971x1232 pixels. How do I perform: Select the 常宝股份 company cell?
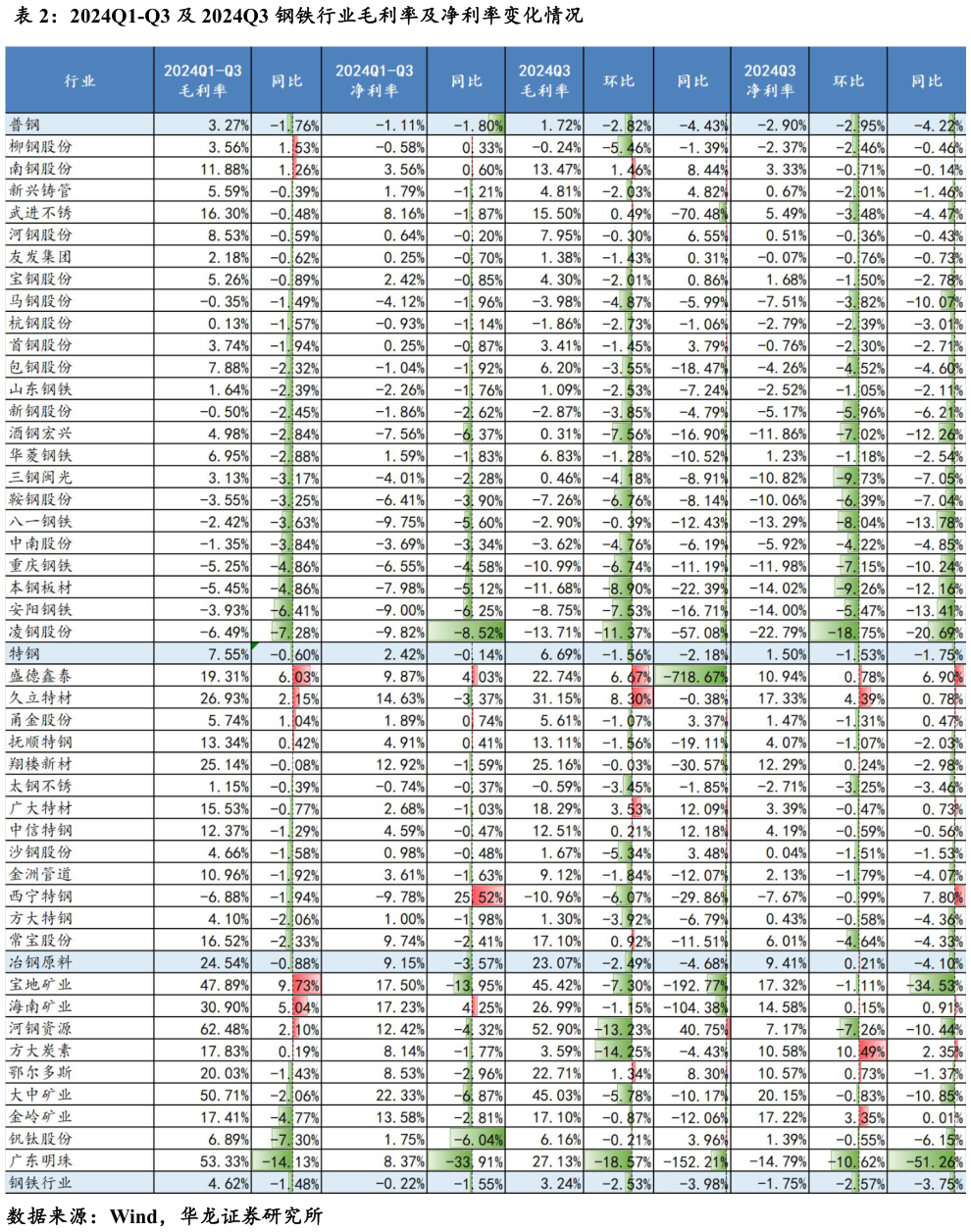coord(40,941)
